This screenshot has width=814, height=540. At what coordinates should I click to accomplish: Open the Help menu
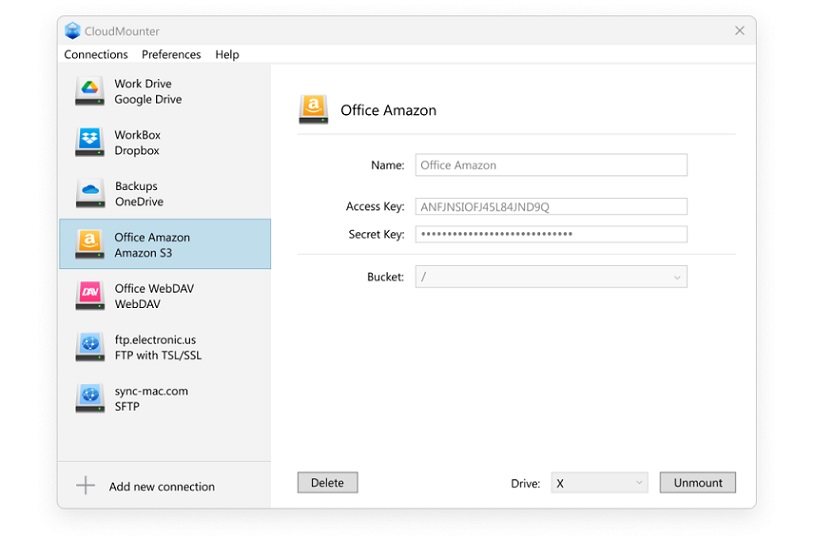coord(227,55)
